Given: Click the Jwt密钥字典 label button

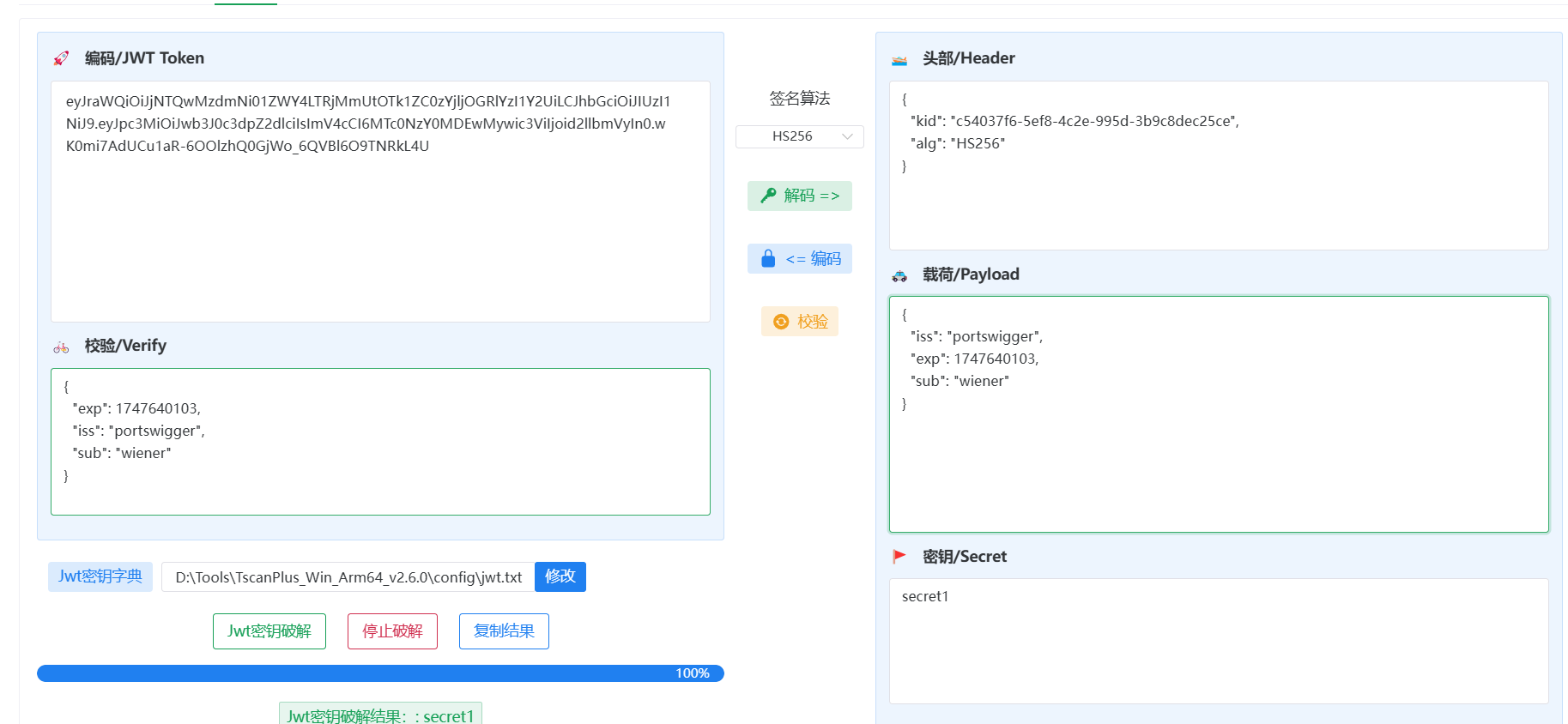Looking at the screenshot, I should click(100, 576).
